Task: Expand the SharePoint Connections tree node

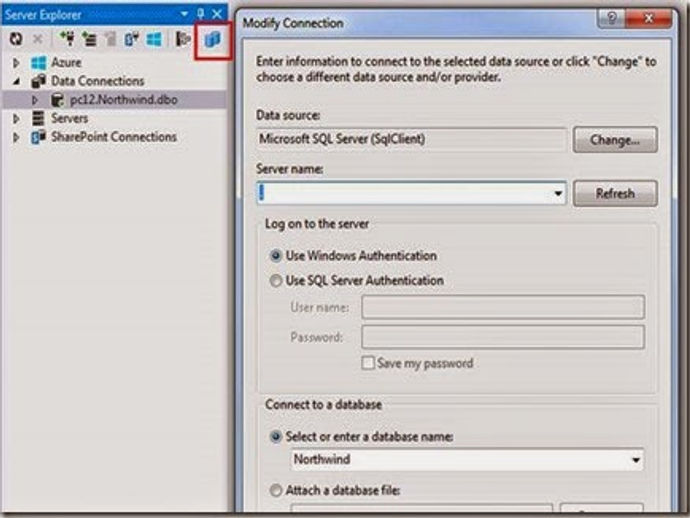Action: 16,137
